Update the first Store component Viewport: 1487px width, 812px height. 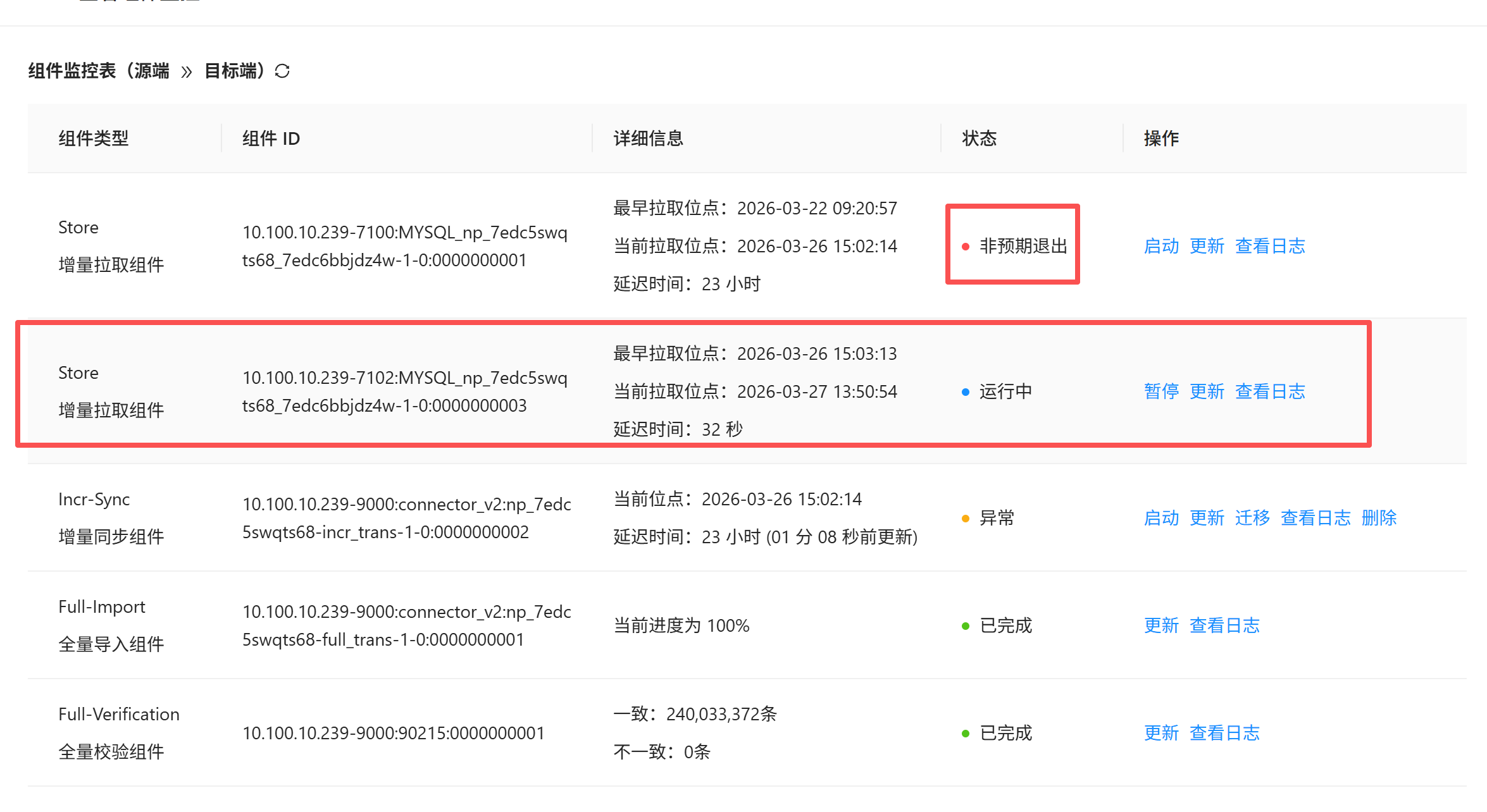click(x=1207, y=246)
